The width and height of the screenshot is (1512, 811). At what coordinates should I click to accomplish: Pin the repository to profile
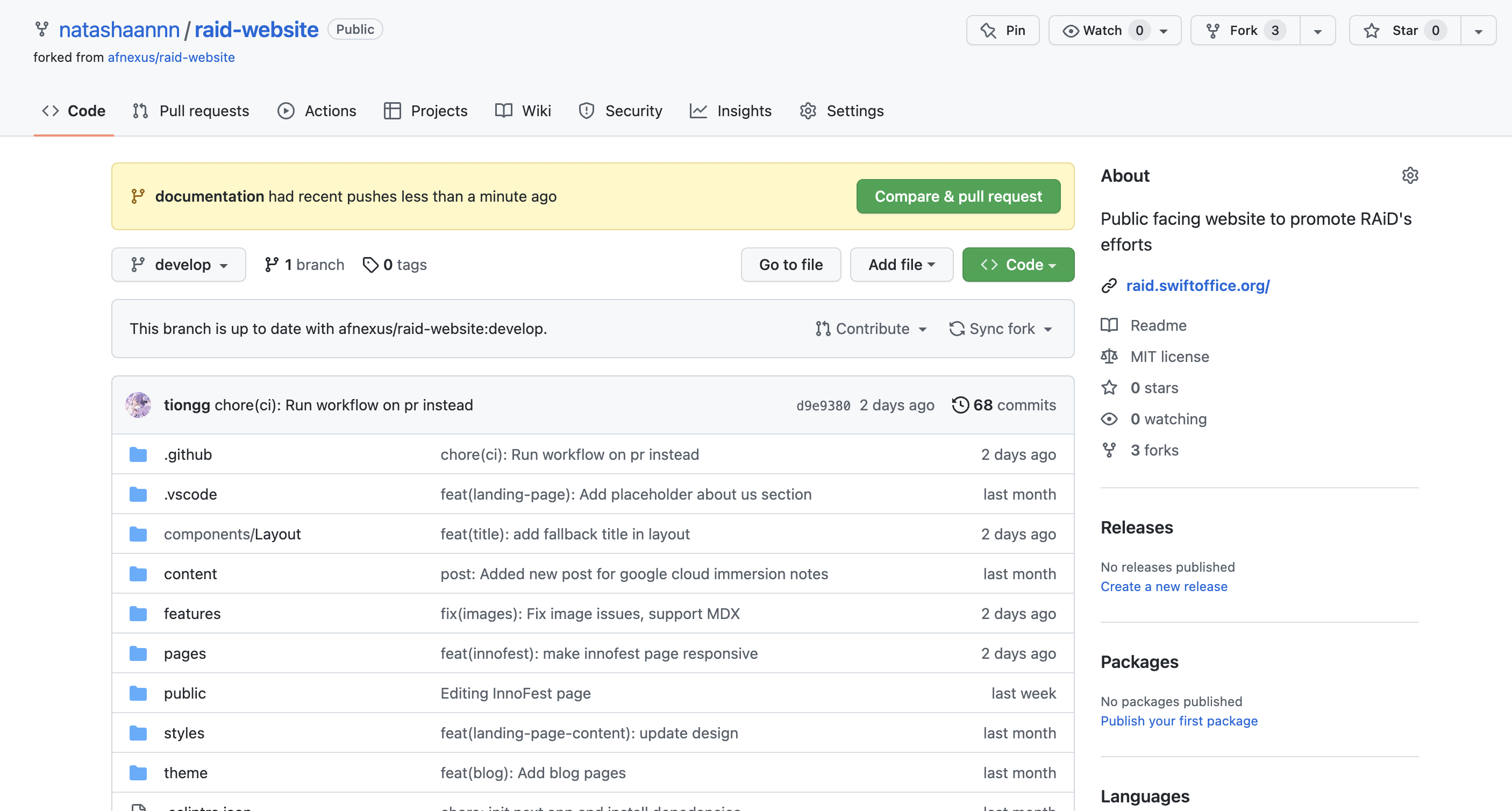click(1002, 31)
